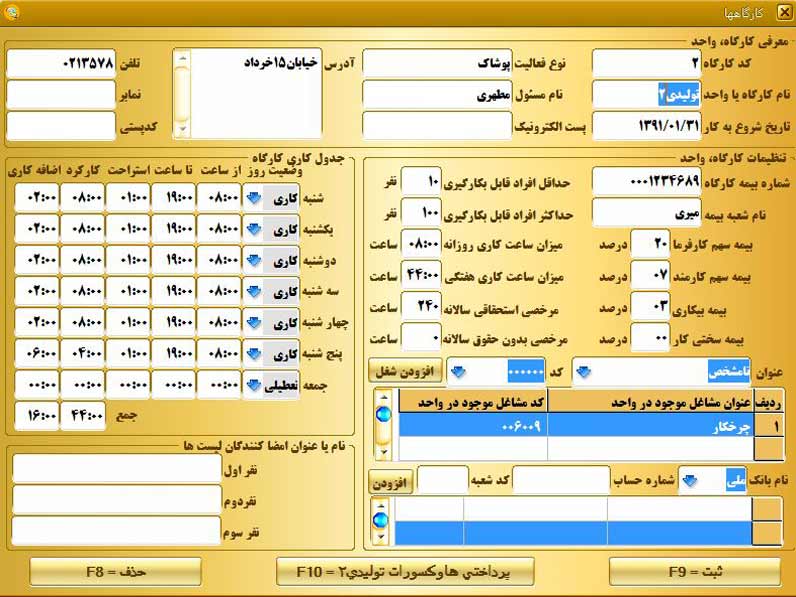Click job code ۰۰۶۰۰۹ cell

point(473,426)
